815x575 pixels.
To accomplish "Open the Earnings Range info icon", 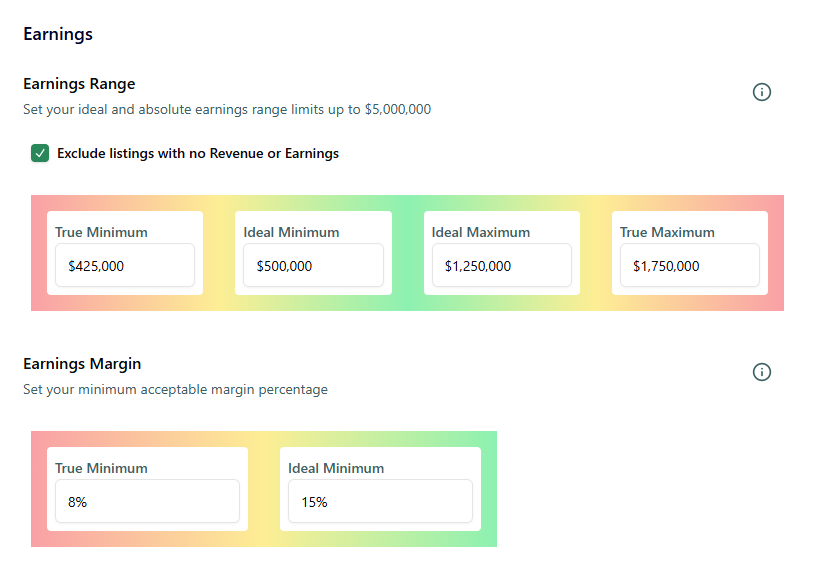I will (x=762, y=92).
